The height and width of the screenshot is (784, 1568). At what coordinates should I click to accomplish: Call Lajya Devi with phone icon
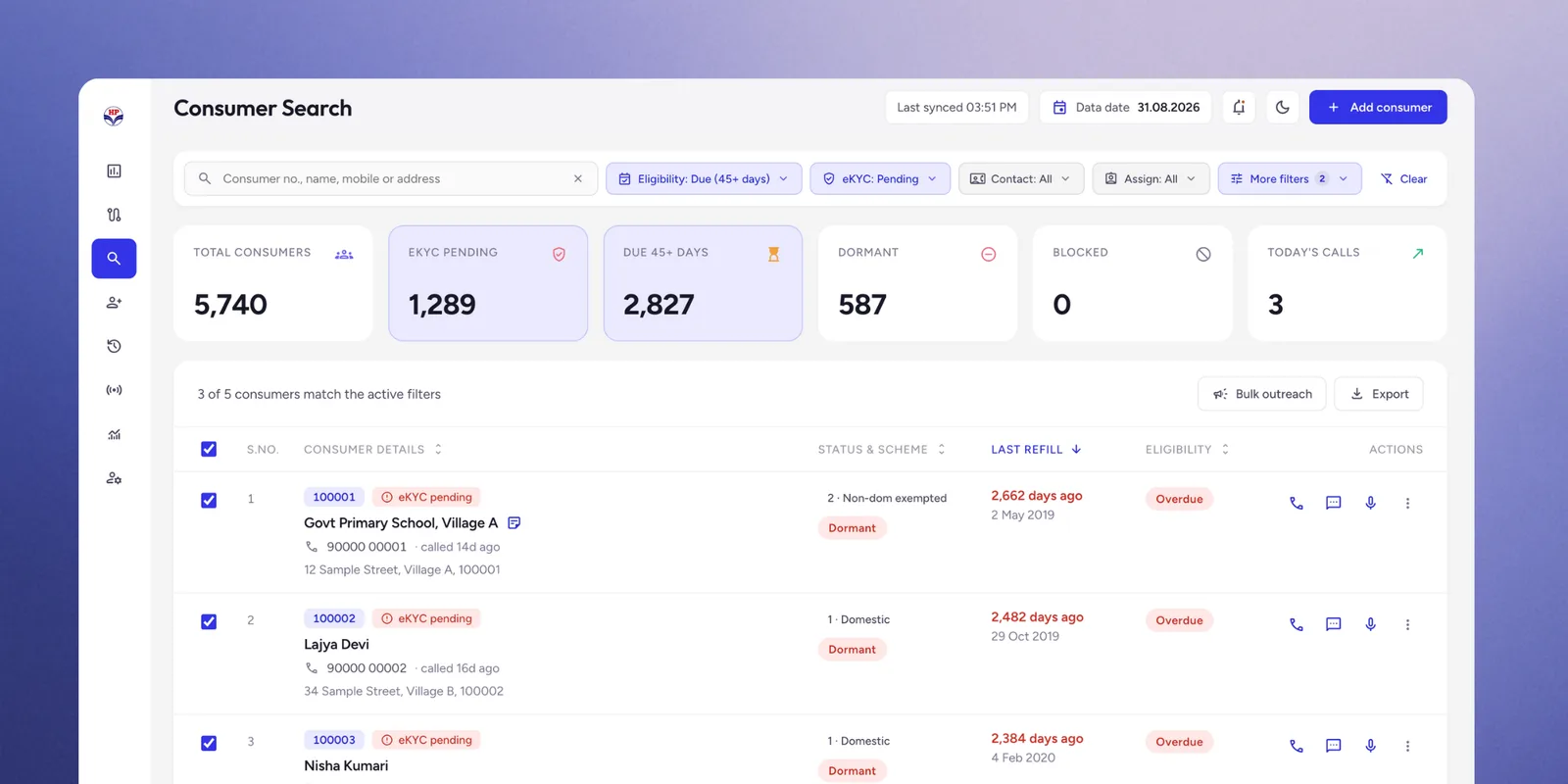coord(1297,624)
